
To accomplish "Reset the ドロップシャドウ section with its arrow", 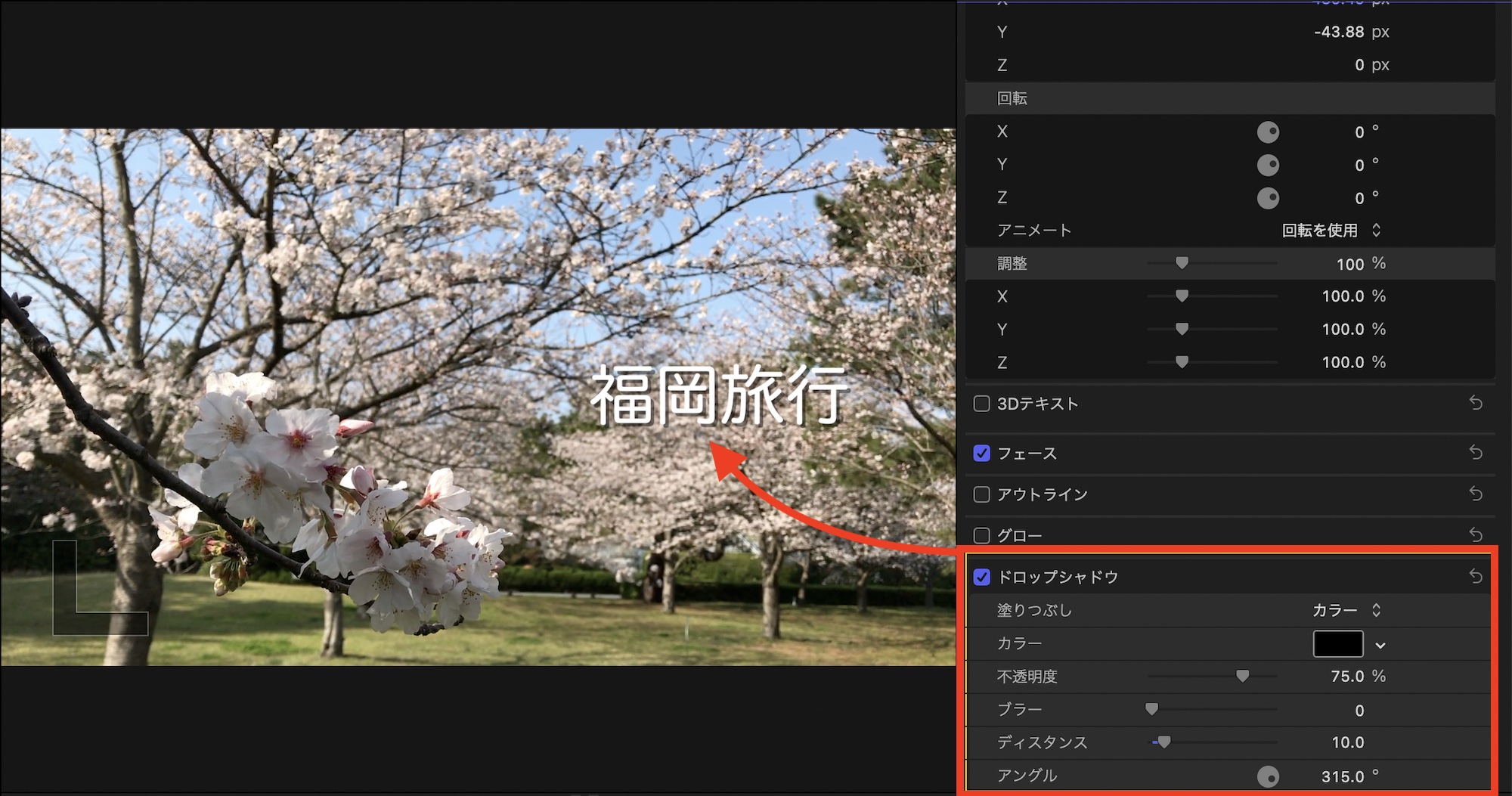I will coord(1475,576).
